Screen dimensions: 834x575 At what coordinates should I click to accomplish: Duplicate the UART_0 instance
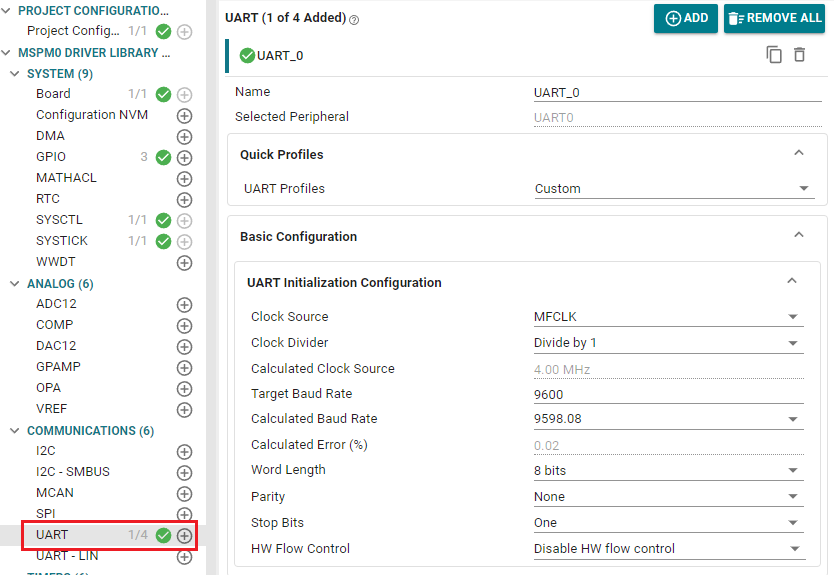pos(774,55)
